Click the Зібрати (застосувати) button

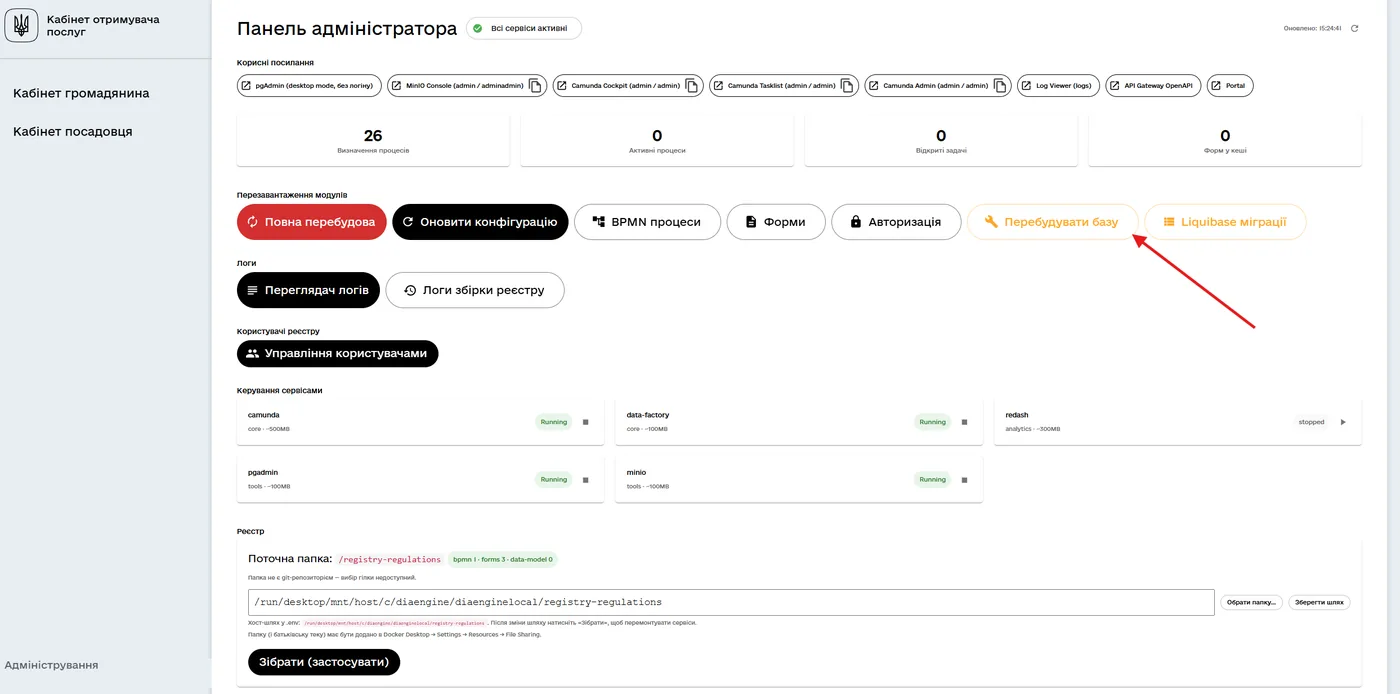tap(324, 662)
